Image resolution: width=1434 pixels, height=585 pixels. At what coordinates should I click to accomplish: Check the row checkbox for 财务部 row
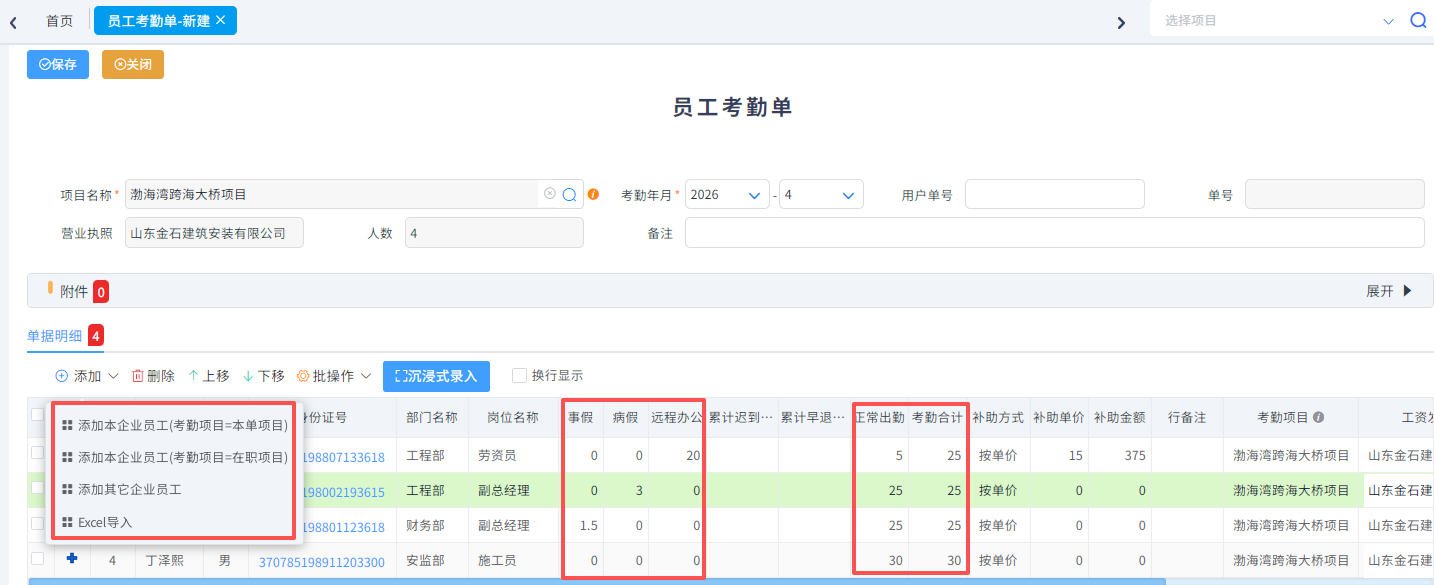[x=37, y=524]
